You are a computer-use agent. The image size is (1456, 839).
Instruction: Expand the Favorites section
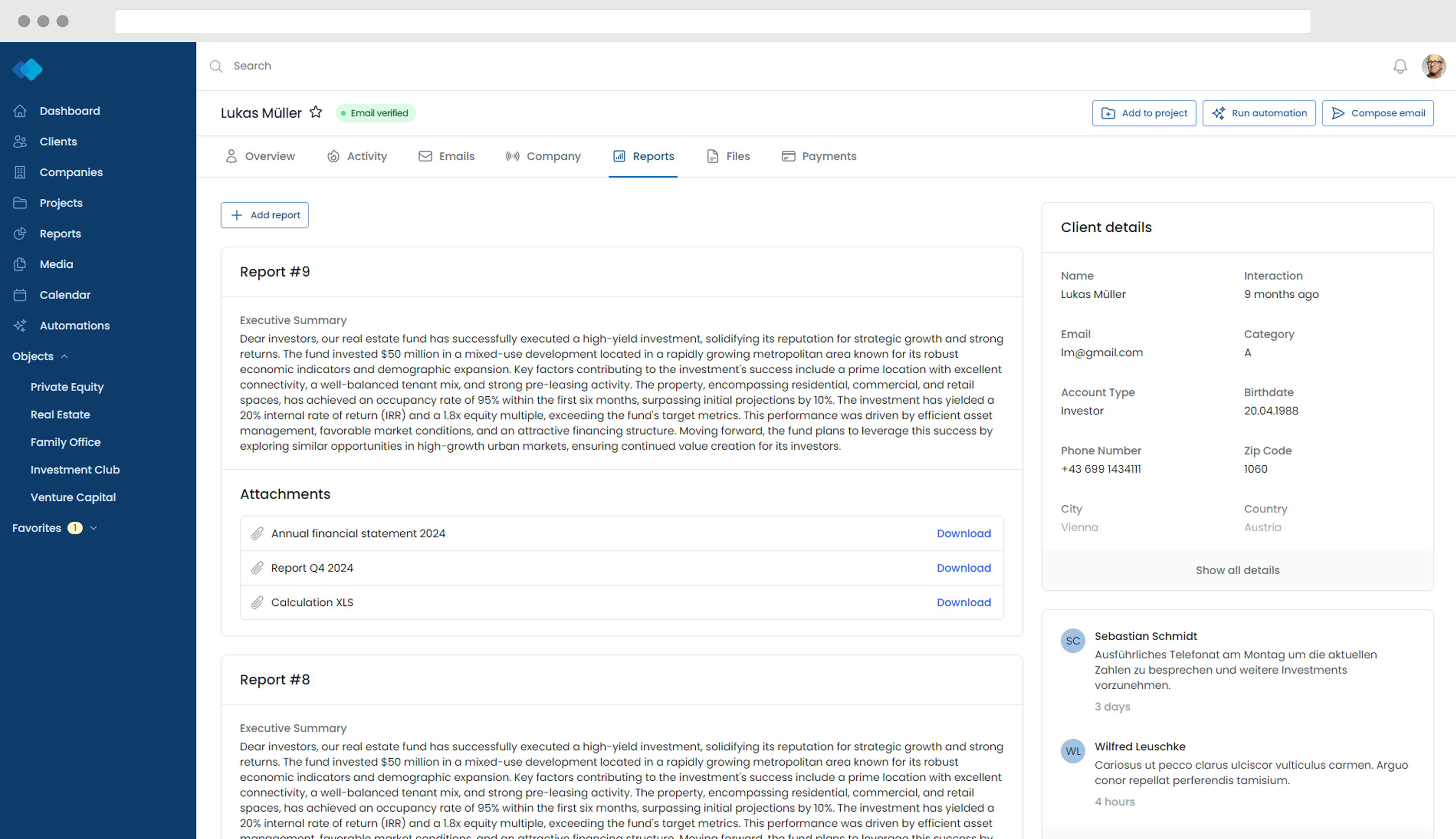(55, 528)
